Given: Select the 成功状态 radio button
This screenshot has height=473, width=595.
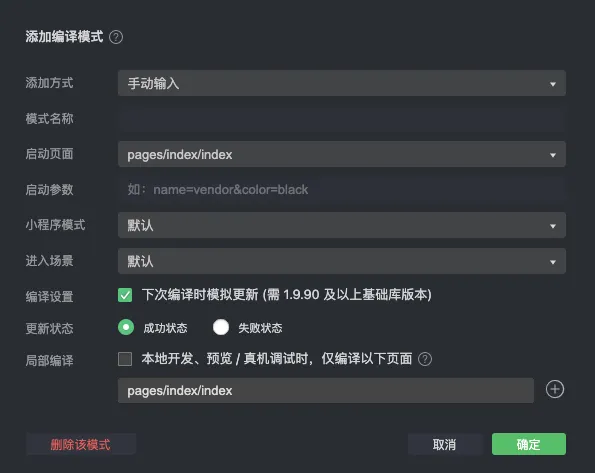Looking at the screenshot, I should coord(126,327).
